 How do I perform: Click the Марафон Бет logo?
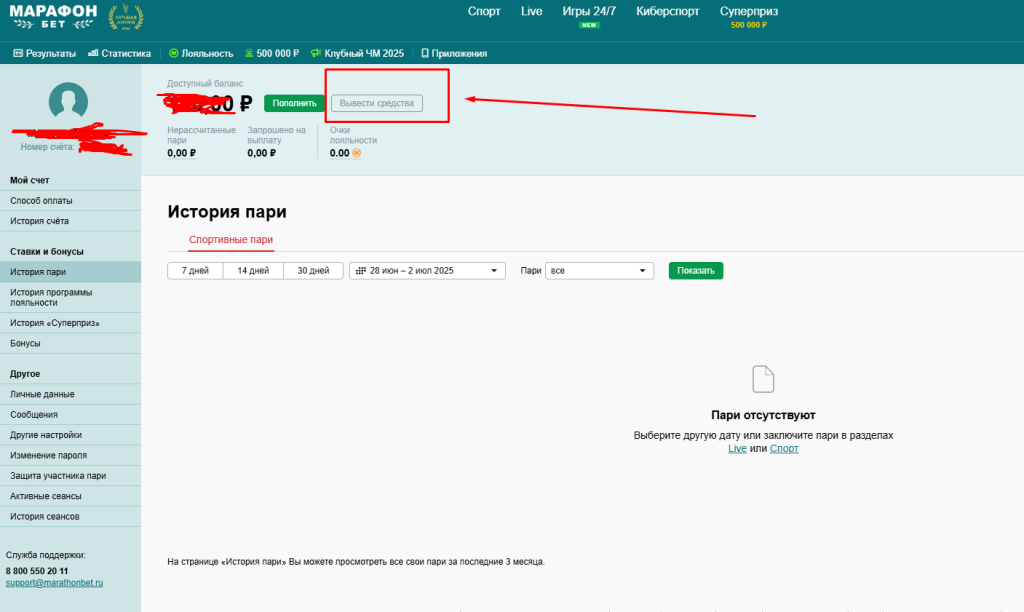pyautogui.click(x=53, y=16)
